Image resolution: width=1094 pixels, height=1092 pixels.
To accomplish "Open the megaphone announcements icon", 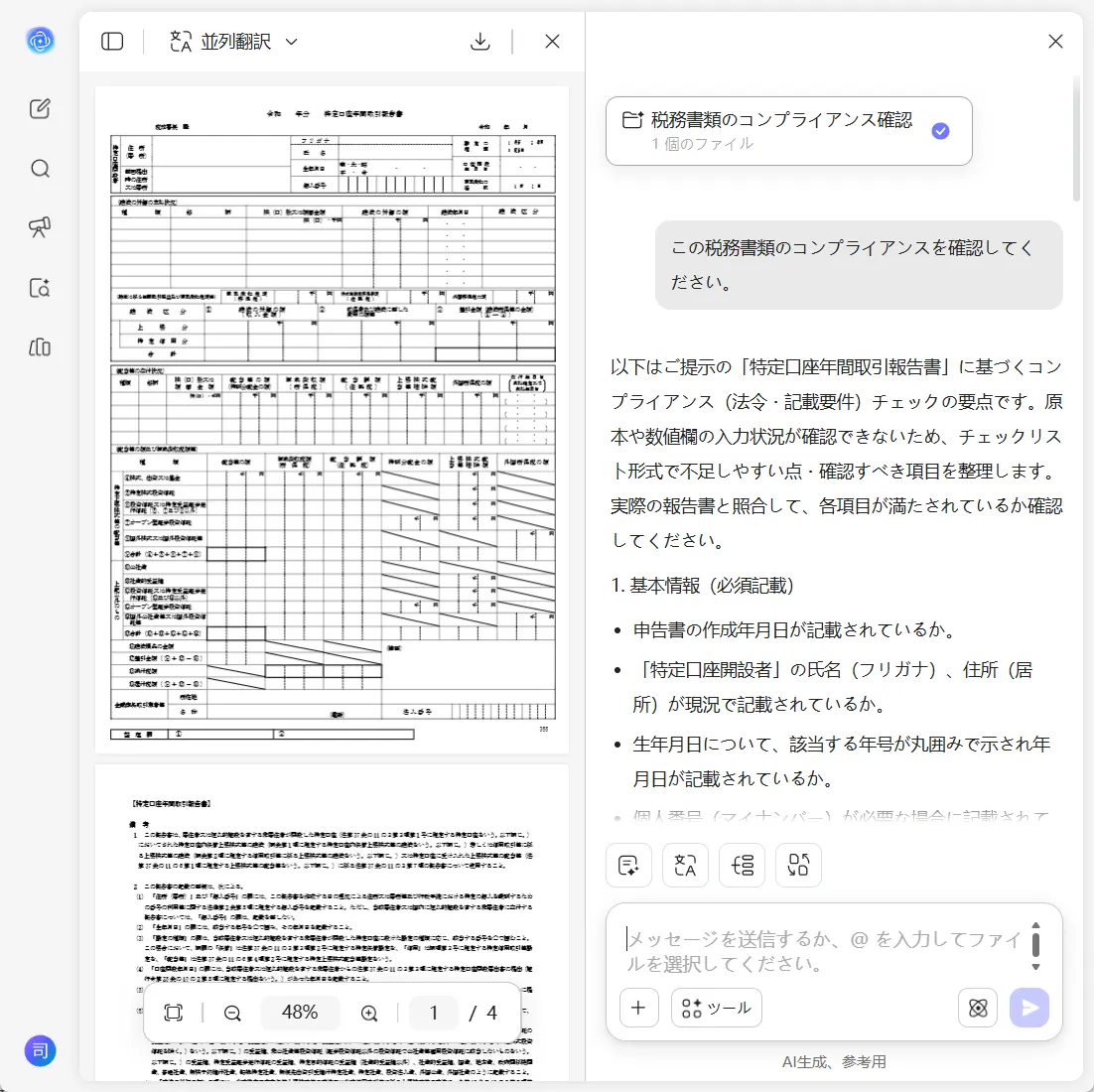I will (40, 227).
